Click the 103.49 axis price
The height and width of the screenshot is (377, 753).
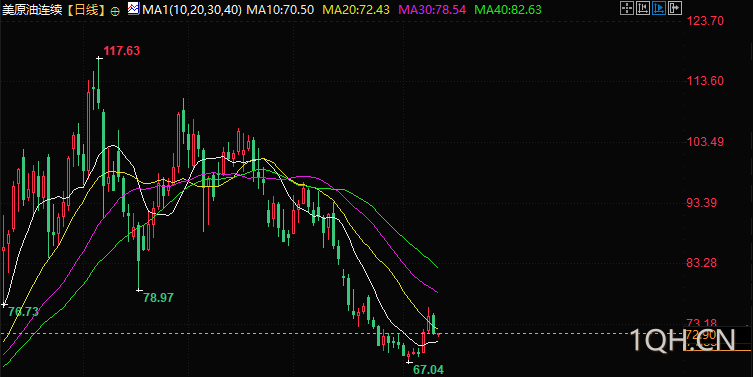coord(705,142)
